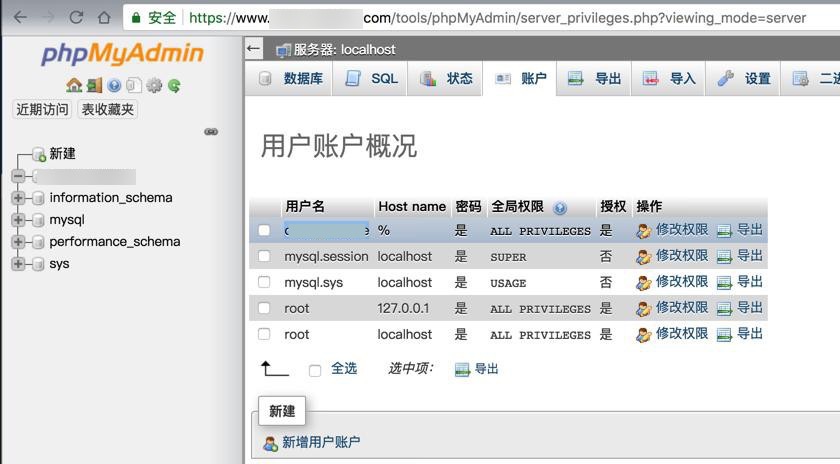Reload the browser page
The width and height of the screenshot is (840, 464).
point(76,18)
